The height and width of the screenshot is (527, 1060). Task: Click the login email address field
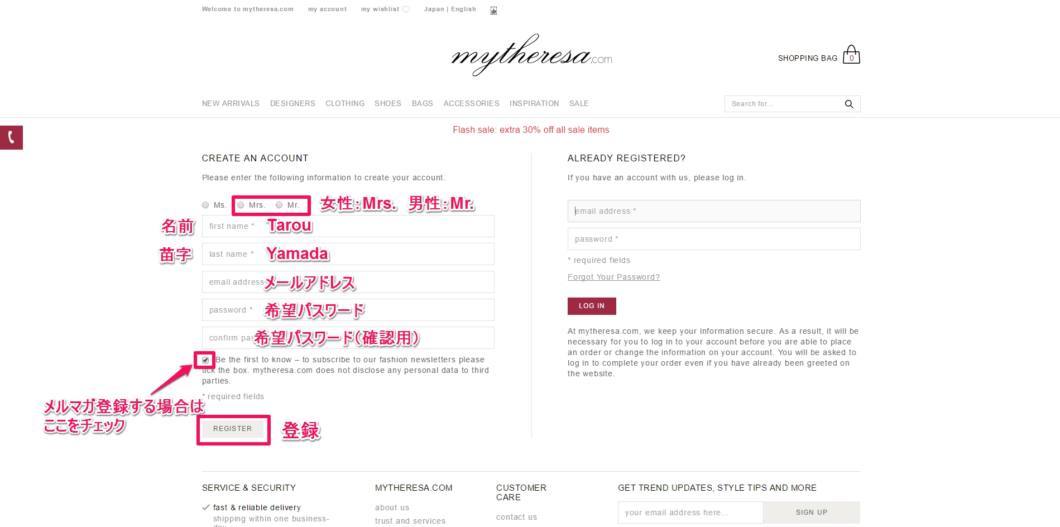coord(714,211)
